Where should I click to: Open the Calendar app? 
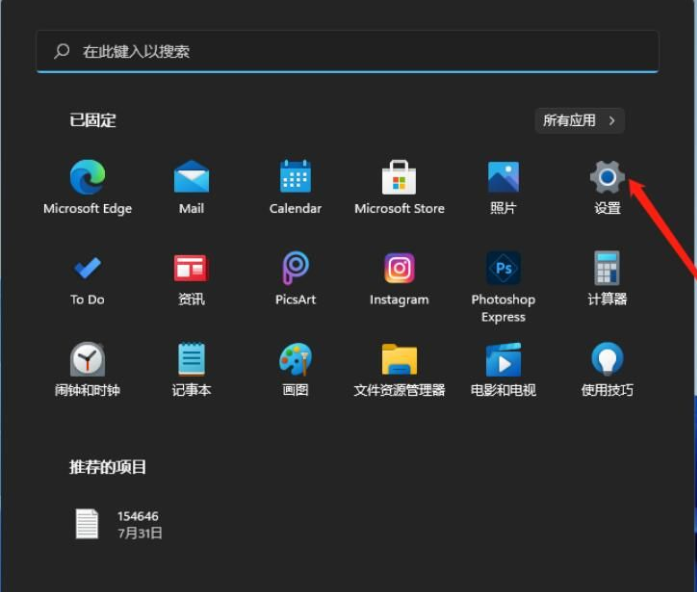pos(295,179)
